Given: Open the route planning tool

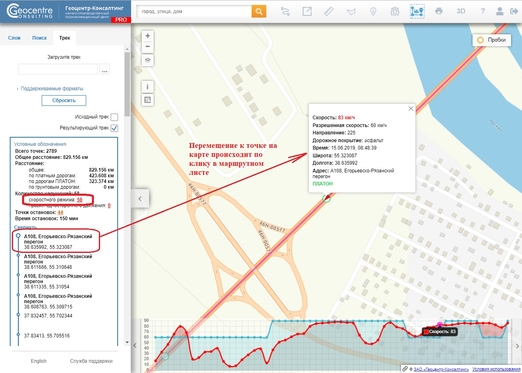Looking at the screenshot, I should pos(285,11).
